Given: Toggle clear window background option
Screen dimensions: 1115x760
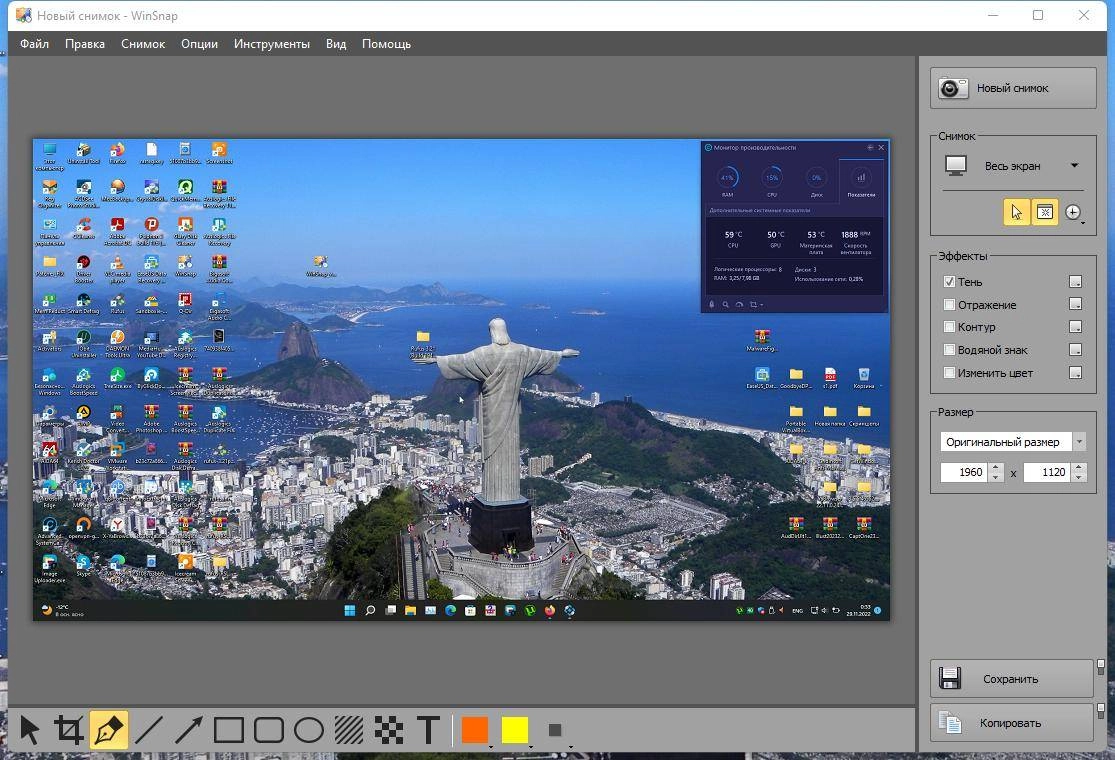Looking at the screenshot, I should 1045,212.
